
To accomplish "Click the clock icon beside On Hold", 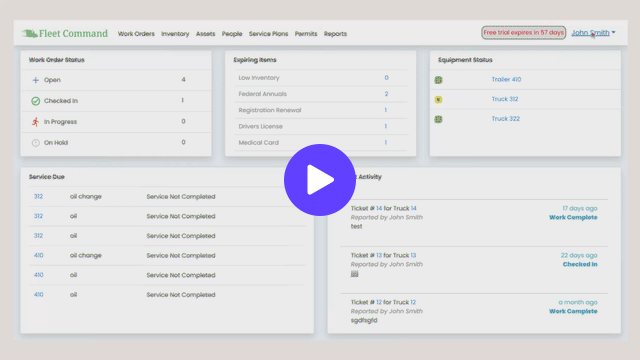I will click(x=36, y=143).
